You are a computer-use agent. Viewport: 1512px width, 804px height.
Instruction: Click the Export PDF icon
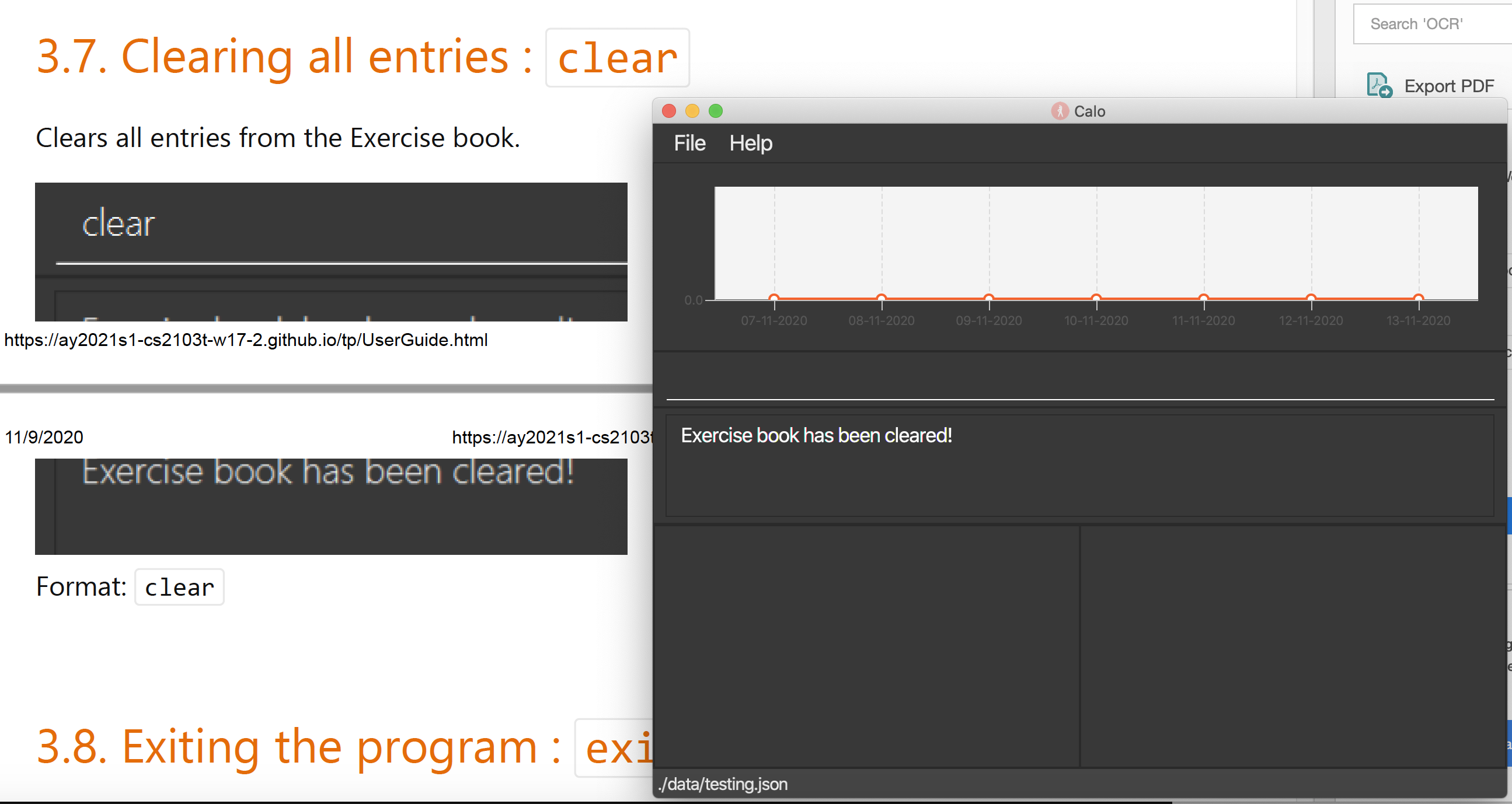click(x=1379, y=86)
